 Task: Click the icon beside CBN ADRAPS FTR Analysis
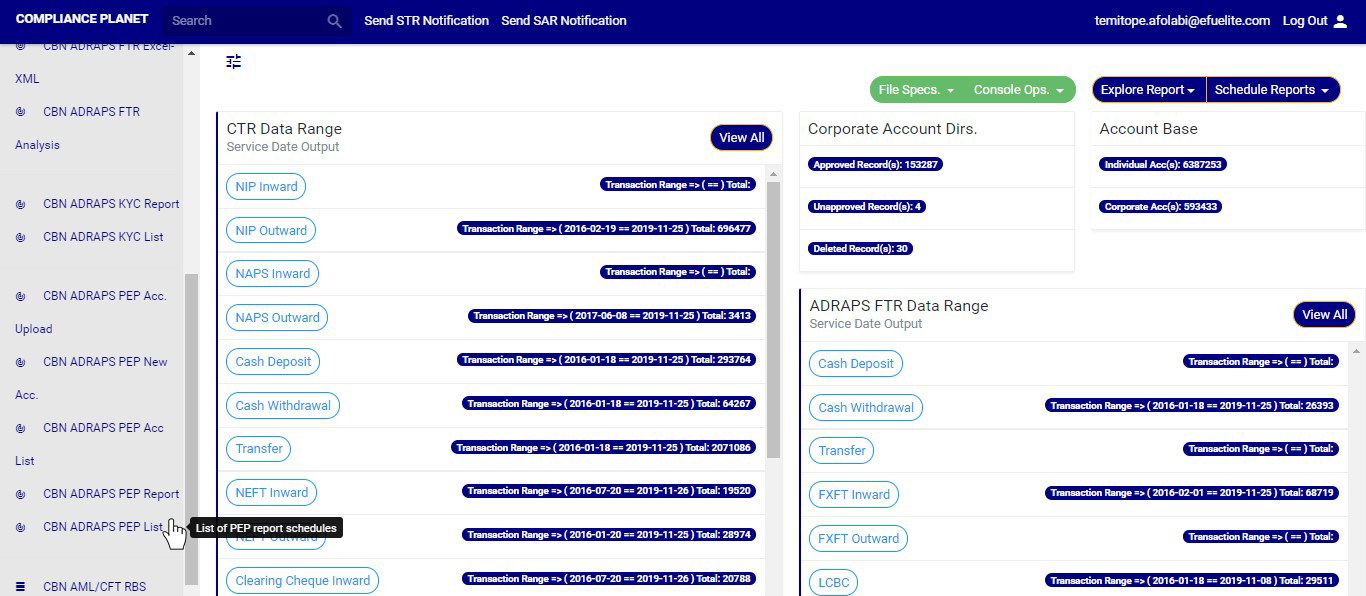coord(21,112)
